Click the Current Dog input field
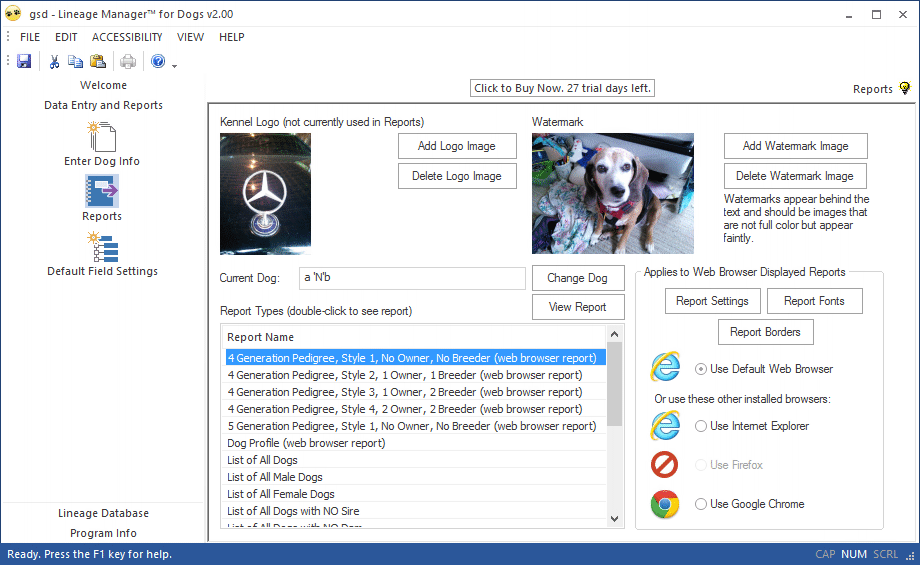920x565 pixels. click(412, 278)
